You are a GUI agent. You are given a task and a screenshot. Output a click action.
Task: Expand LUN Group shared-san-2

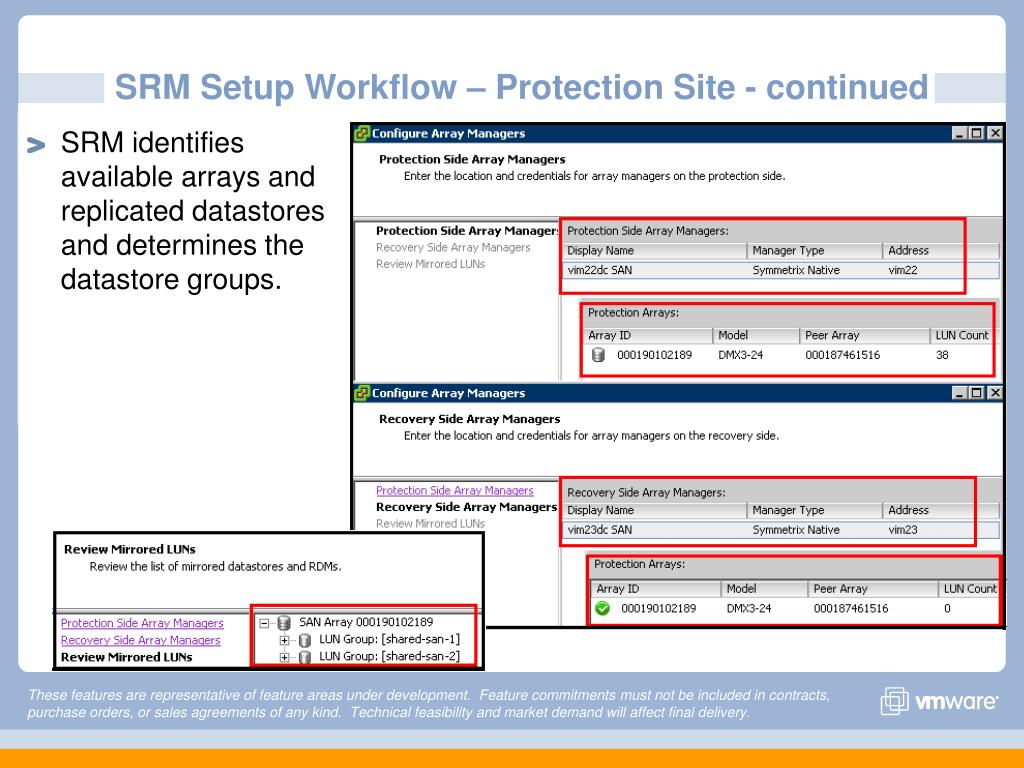coord(284,658)
